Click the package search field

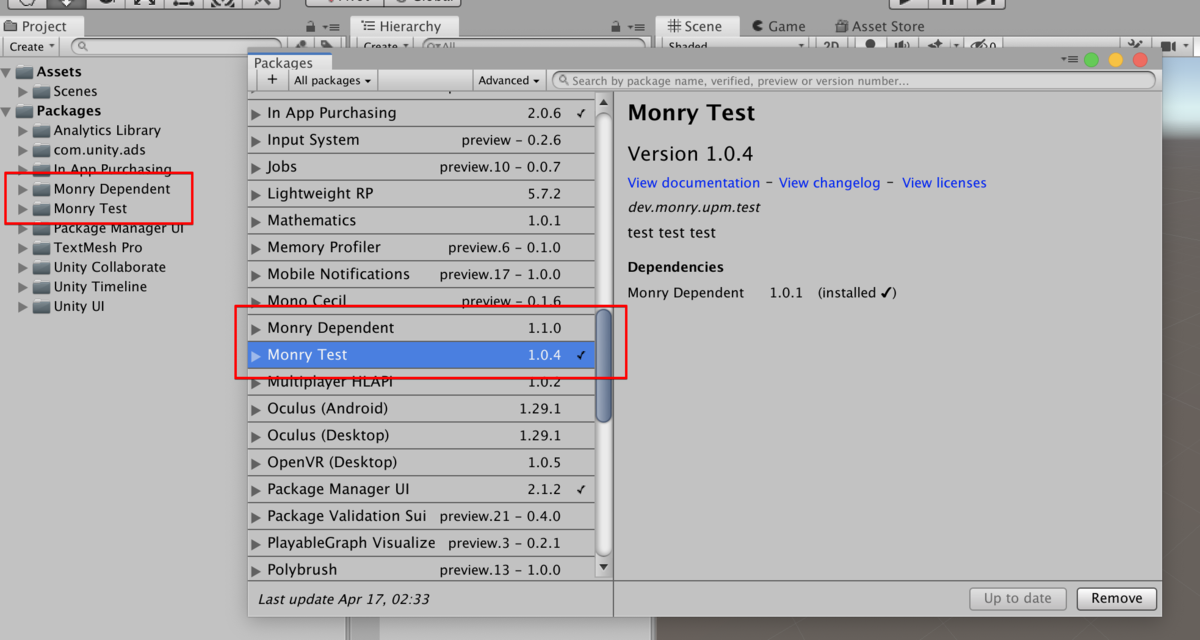pos(853,81)
